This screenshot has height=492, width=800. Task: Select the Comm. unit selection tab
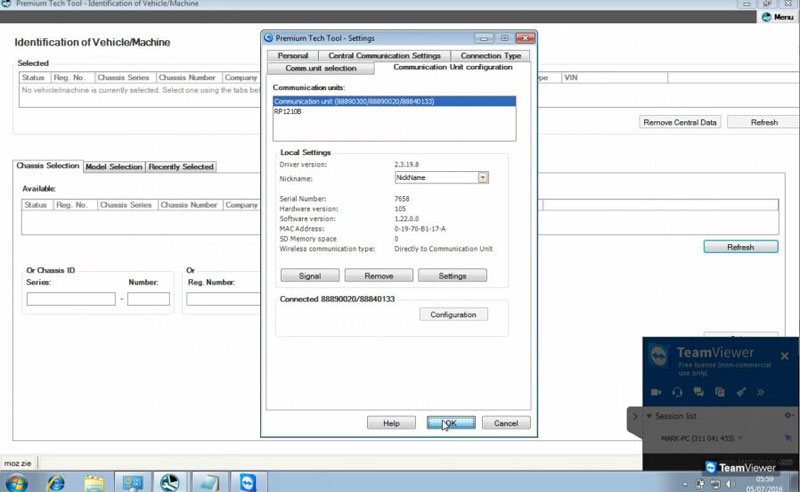tap(321, 68)
